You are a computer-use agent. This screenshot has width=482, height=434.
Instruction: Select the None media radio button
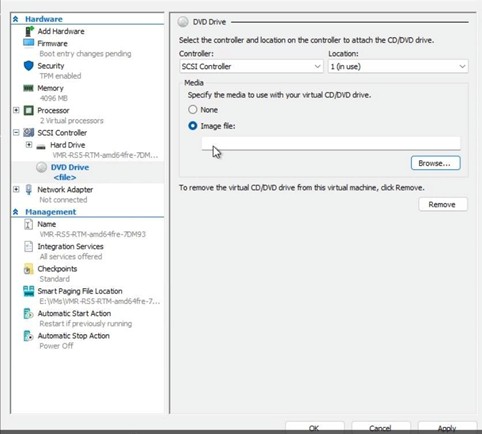point(193,110)
